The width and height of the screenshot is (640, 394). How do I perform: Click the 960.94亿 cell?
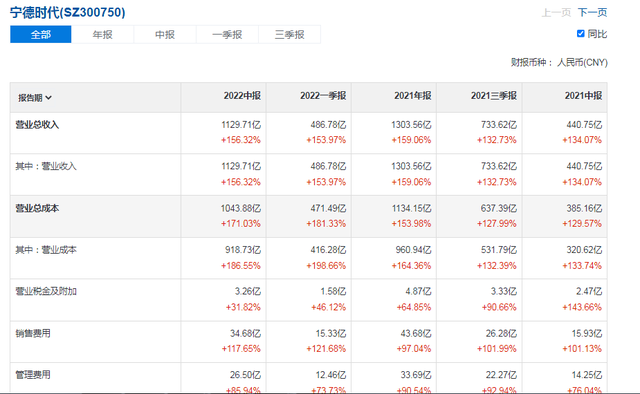(x=413, y=250)
